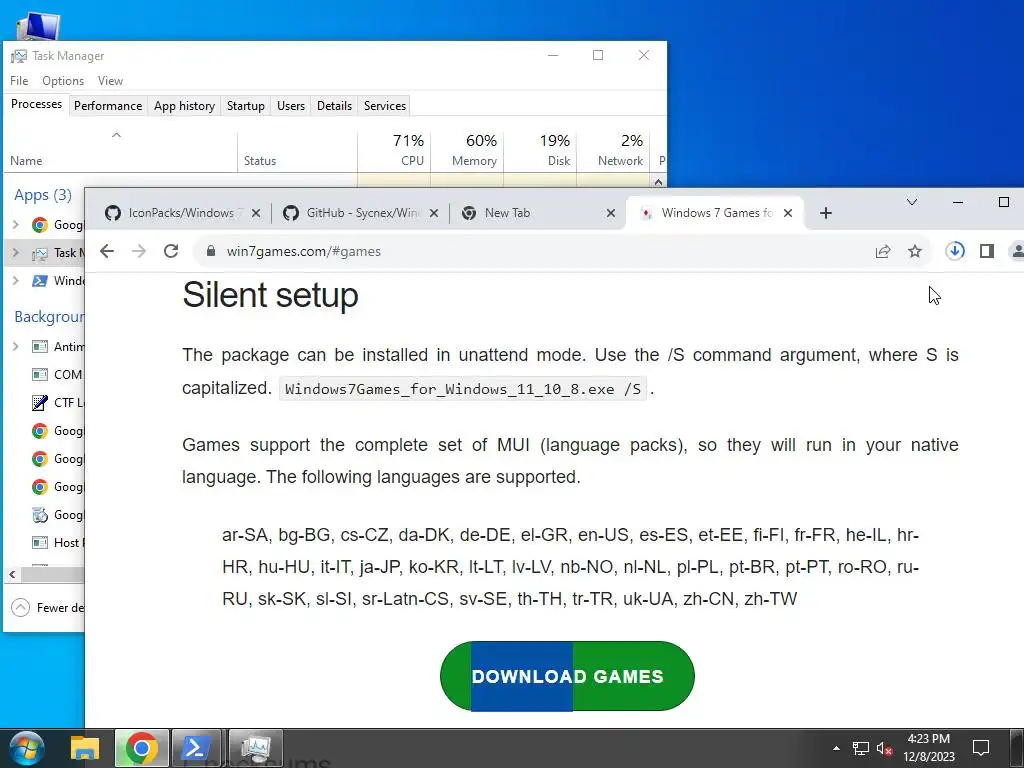Open a new Chrome tab with plus
The width and height of the screenshot is (1024, 768).
[x=825, y=213]
